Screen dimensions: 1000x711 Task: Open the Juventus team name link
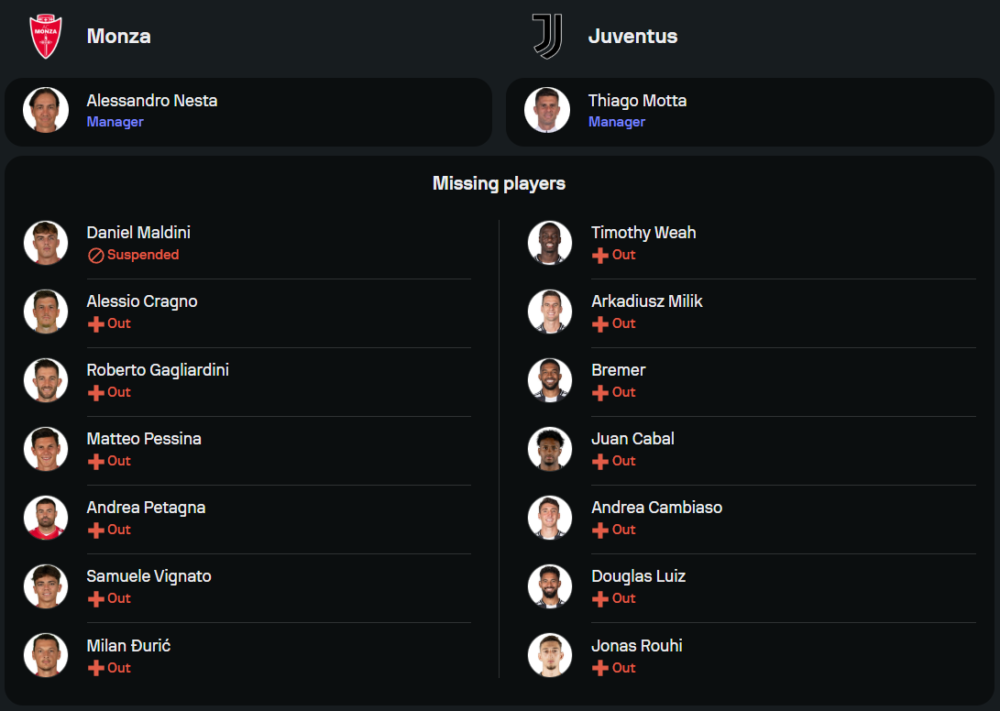coord(633,36)
